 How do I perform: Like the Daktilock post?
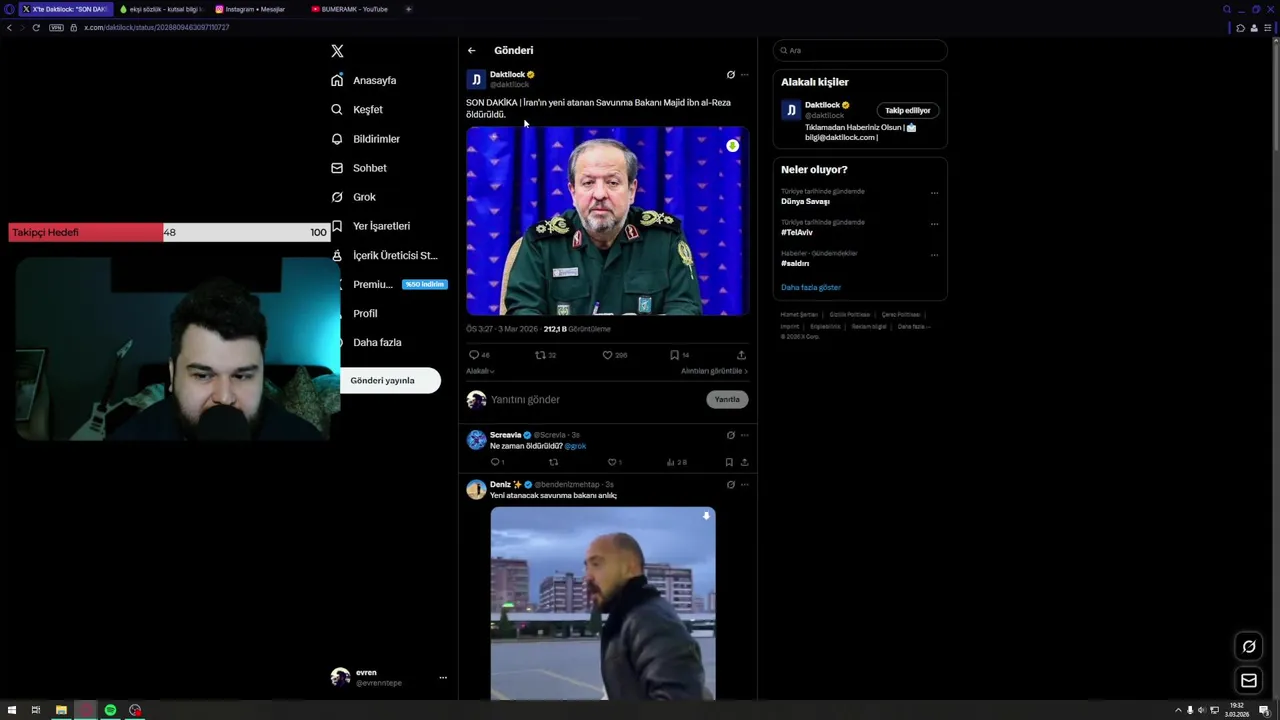607,355
